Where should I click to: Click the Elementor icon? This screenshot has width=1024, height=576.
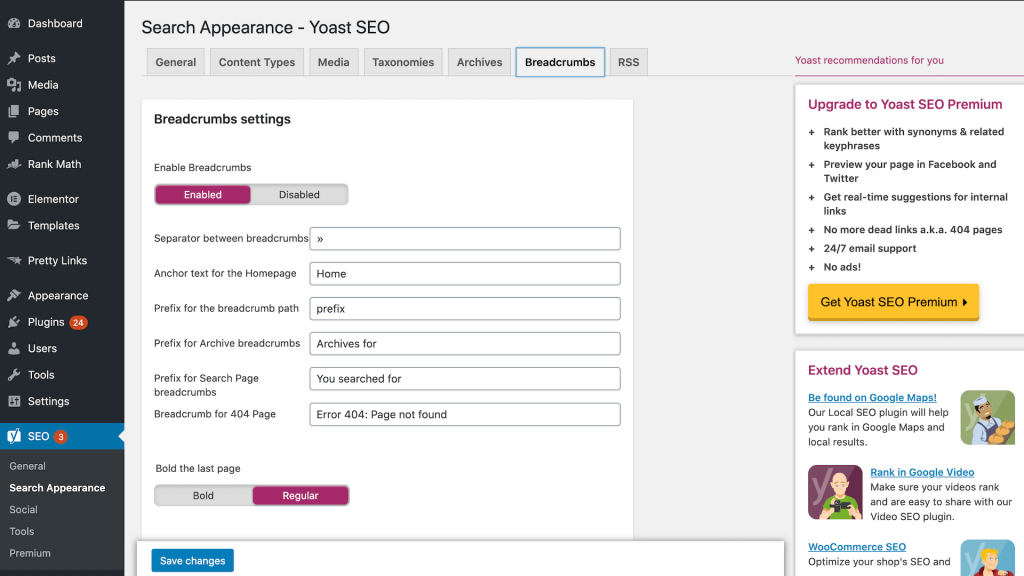click(14, 199)
